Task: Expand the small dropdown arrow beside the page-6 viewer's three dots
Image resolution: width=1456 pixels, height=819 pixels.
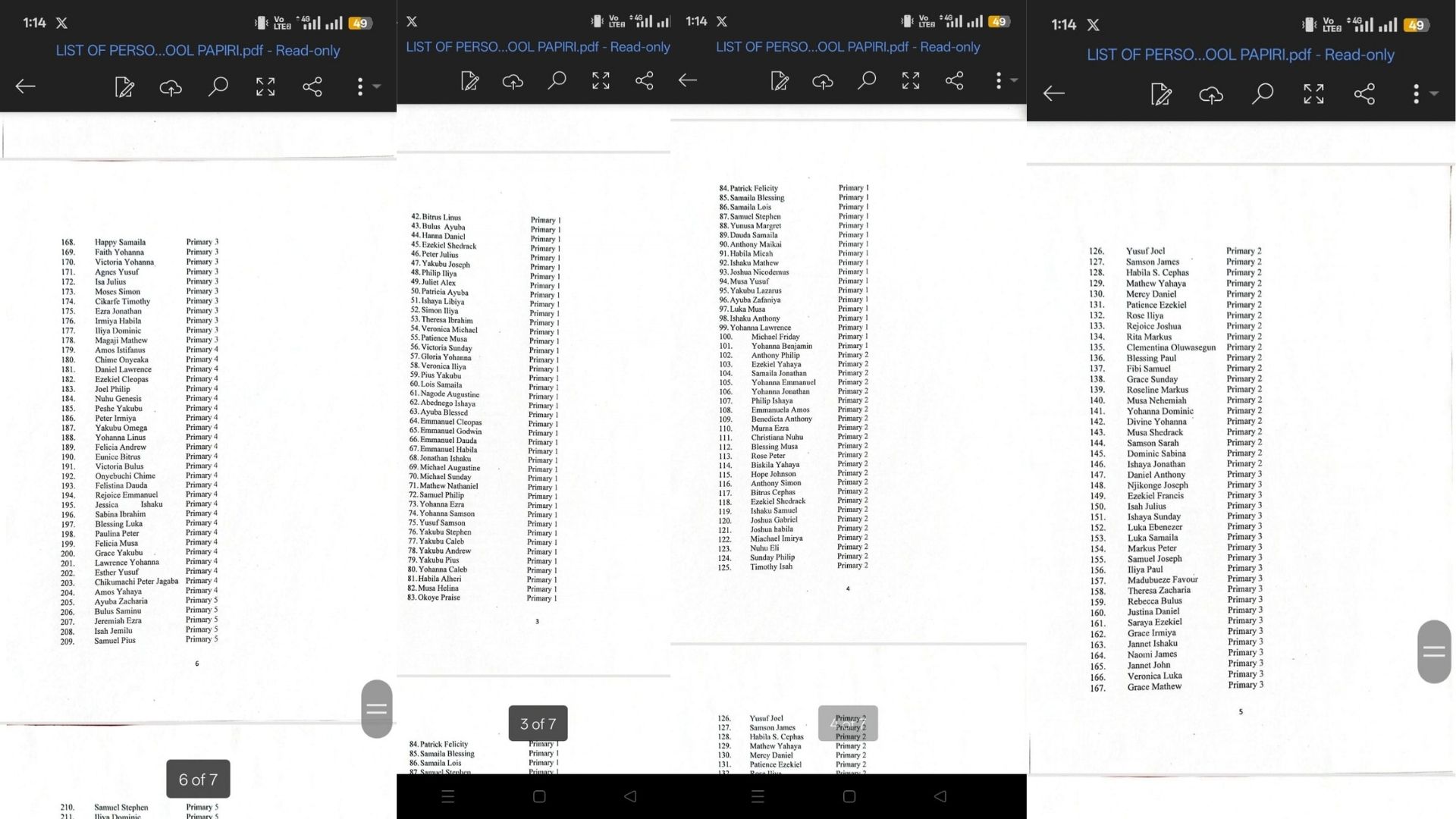Action: coord(377,86)
